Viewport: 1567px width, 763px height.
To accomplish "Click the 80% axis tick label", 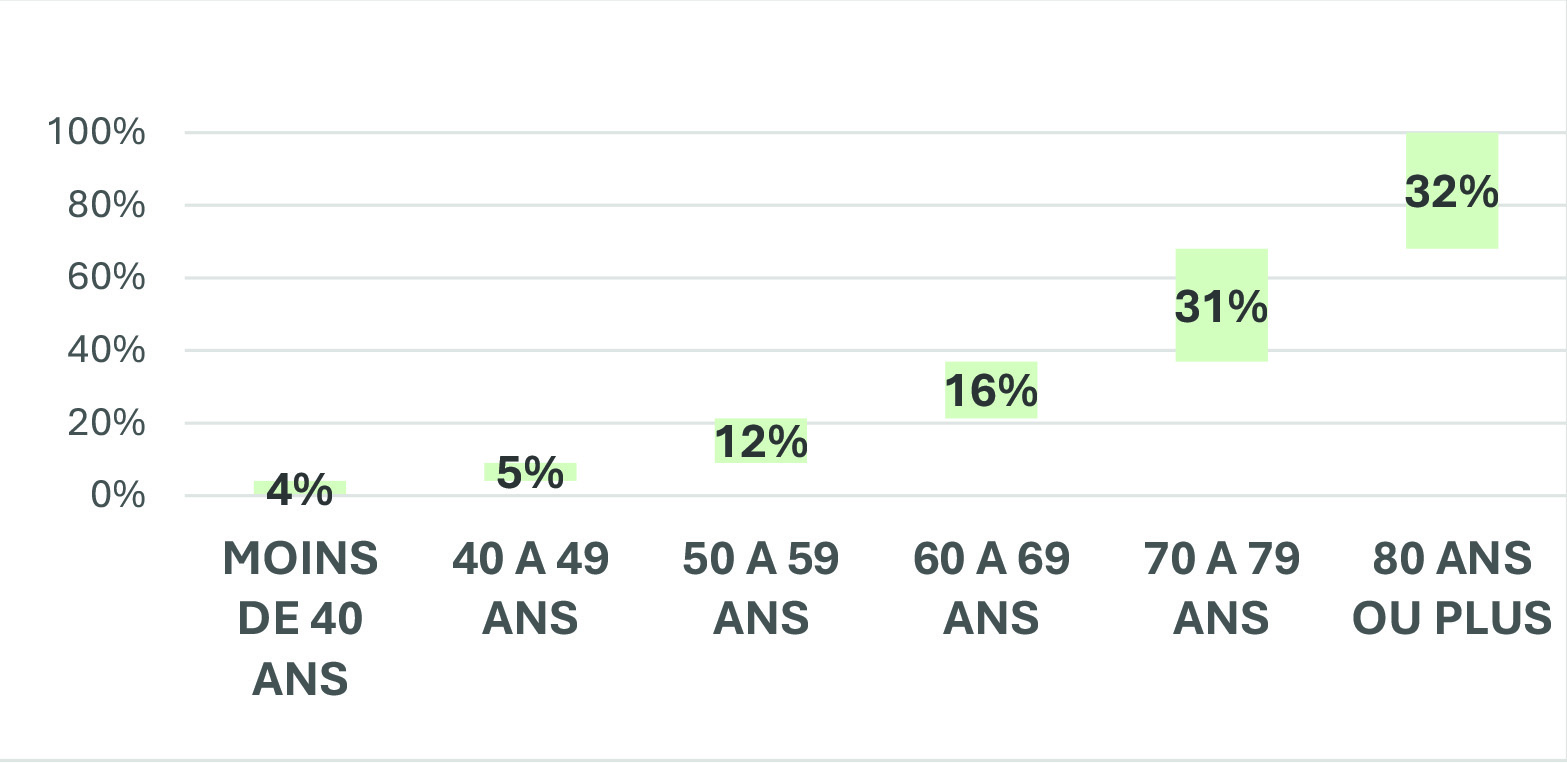I will (108, 205).
